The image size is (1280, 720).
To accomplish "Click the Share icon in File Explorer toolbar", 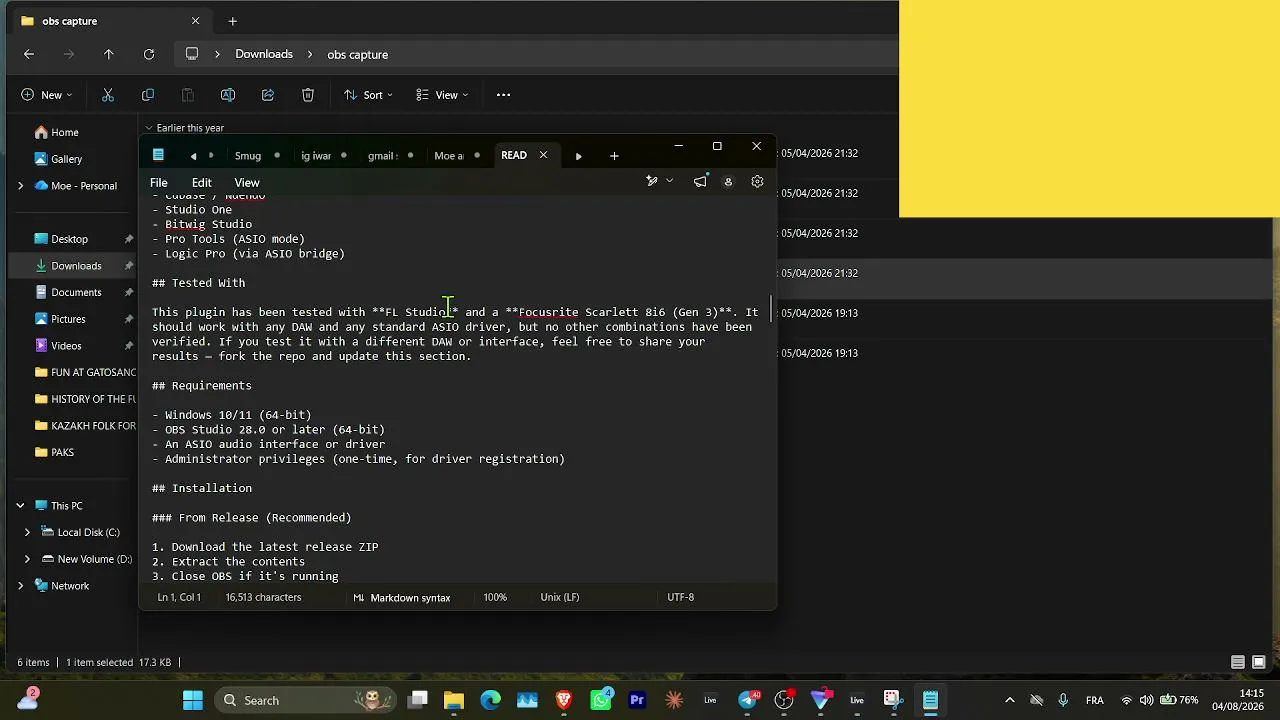I will (x=268, y=95).
